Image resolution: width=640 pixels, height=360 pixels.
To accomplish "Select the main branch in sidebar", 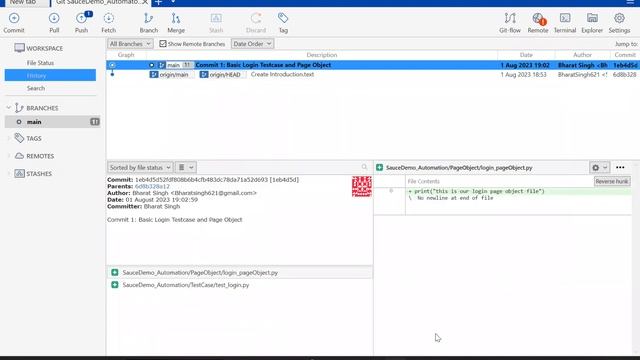I will pyautogui.click(x=53, y=122).
